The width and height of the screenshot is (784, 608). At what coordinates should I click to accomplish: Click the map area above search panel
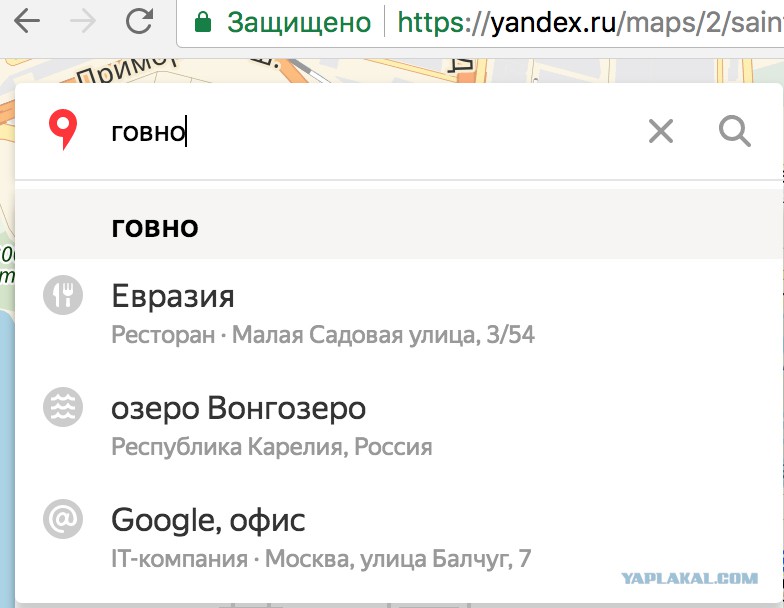click(x=390, y=70)
